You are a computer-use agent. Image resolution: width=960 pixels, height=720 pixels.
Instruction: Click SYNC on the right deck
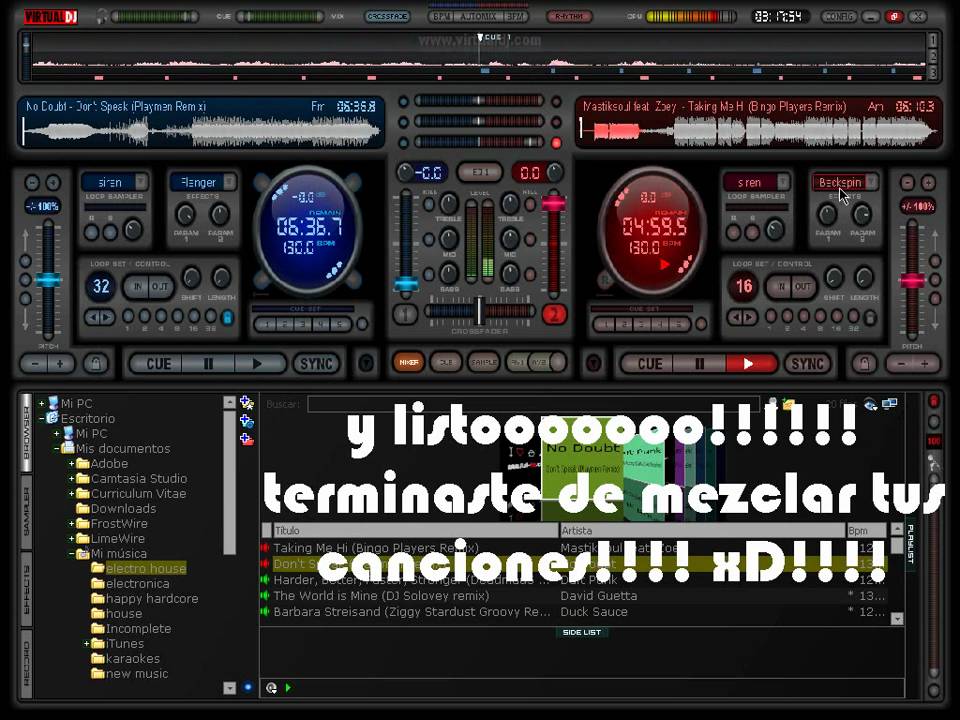click(807, 364)
